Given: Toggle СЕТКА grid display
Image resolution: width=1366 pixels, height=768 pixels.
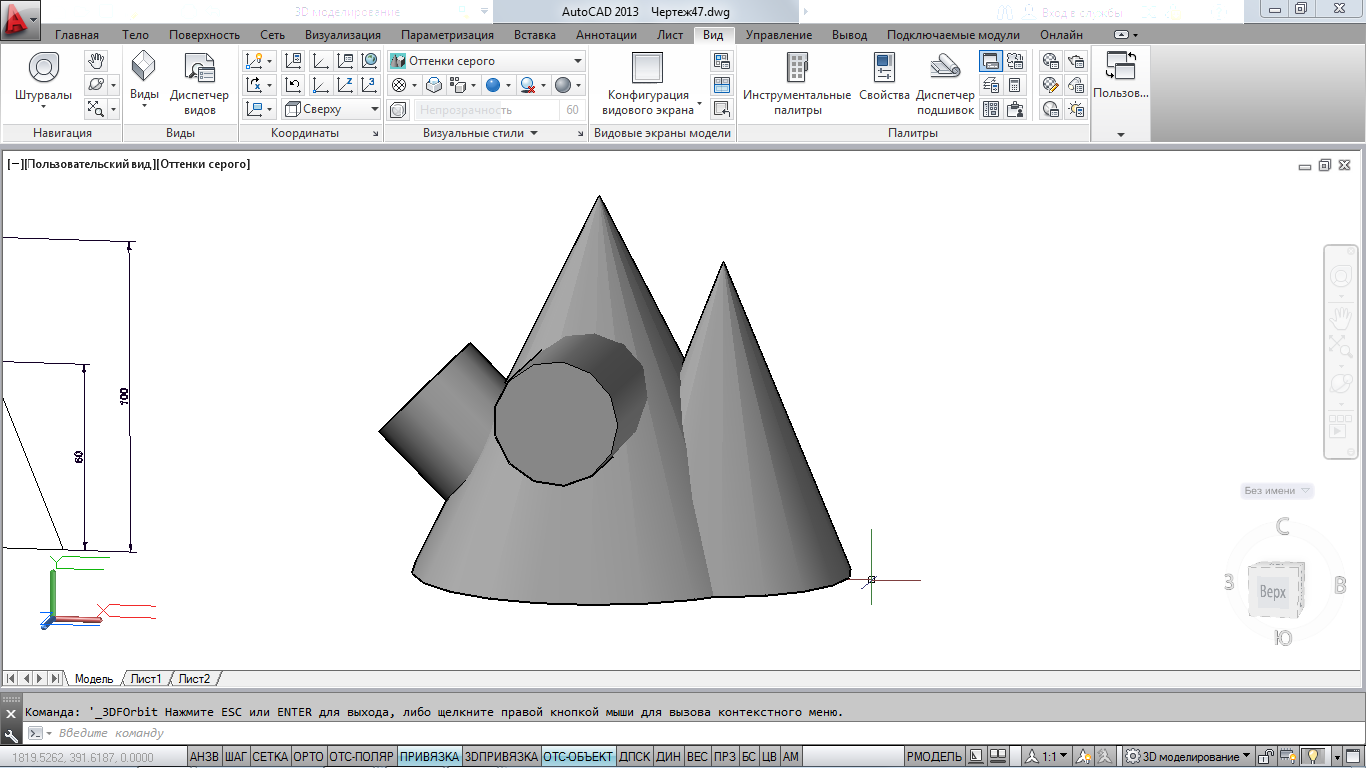Looking at the screenshot, I should coord(270,757).
